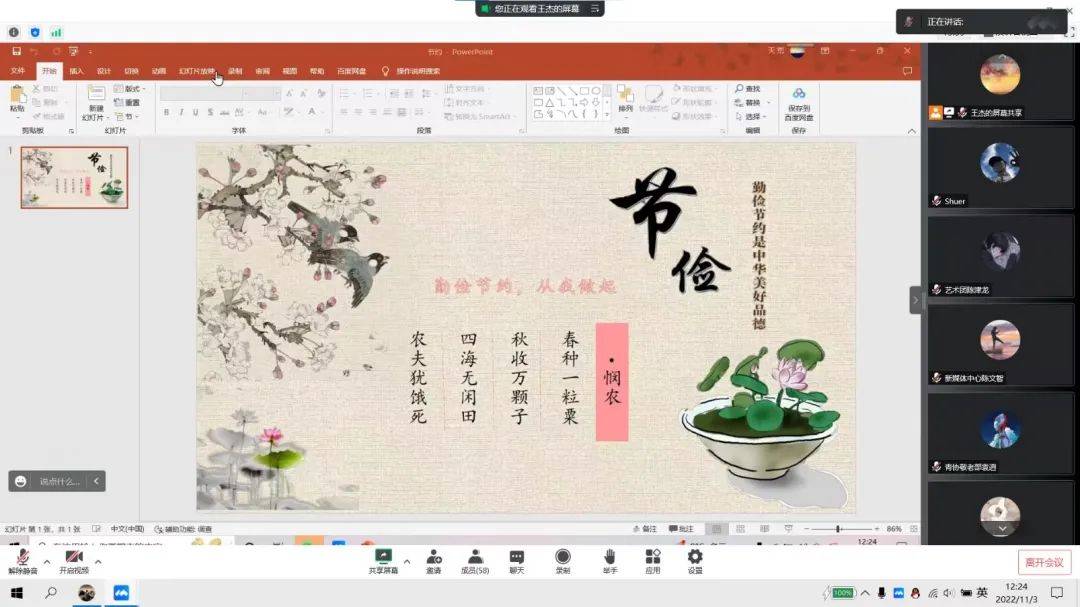
Task: Start recording with the 录制 icon
Action: [563, 557]
